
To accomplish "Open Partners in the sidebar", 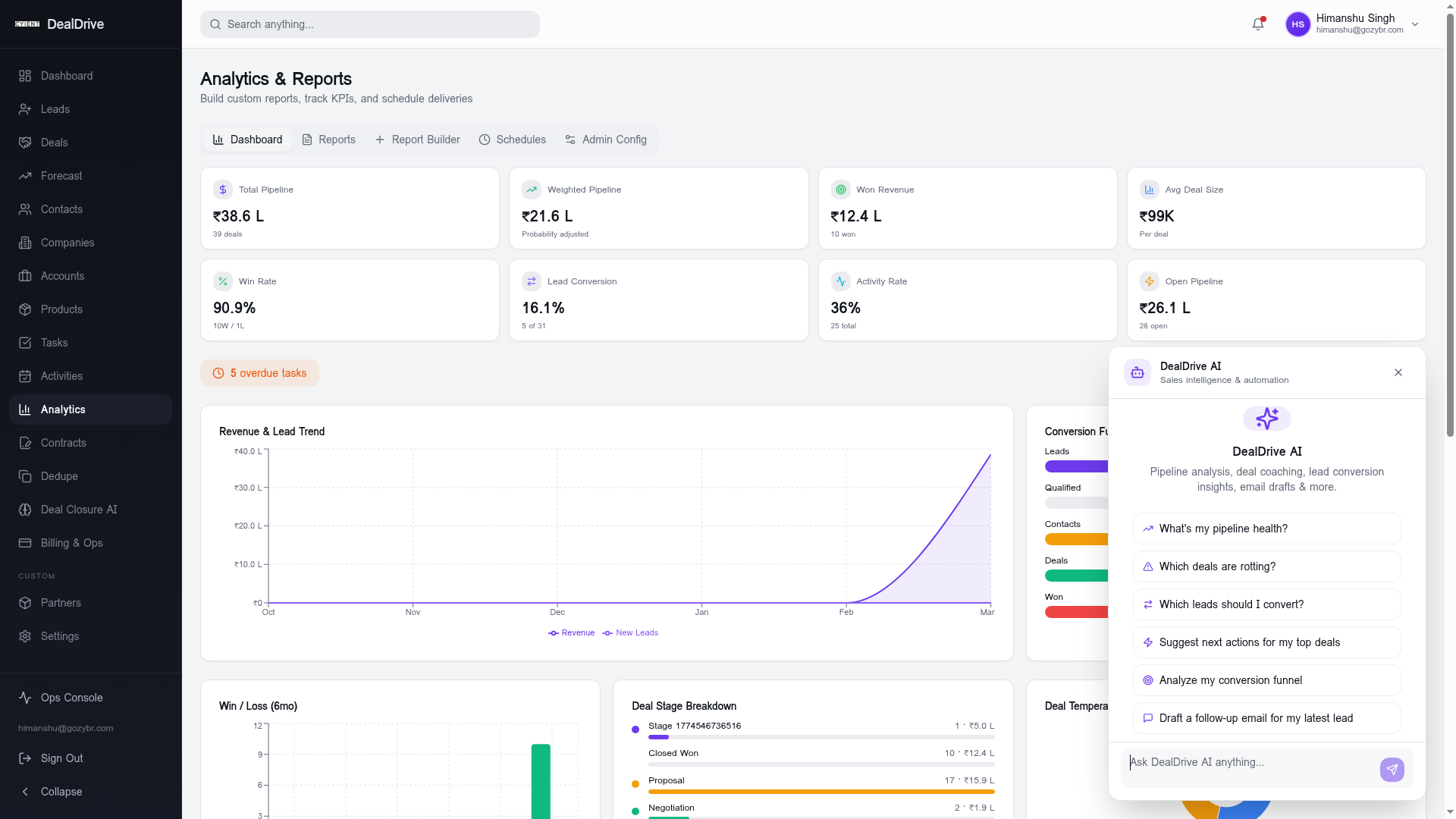I will (x=91, y=603).
